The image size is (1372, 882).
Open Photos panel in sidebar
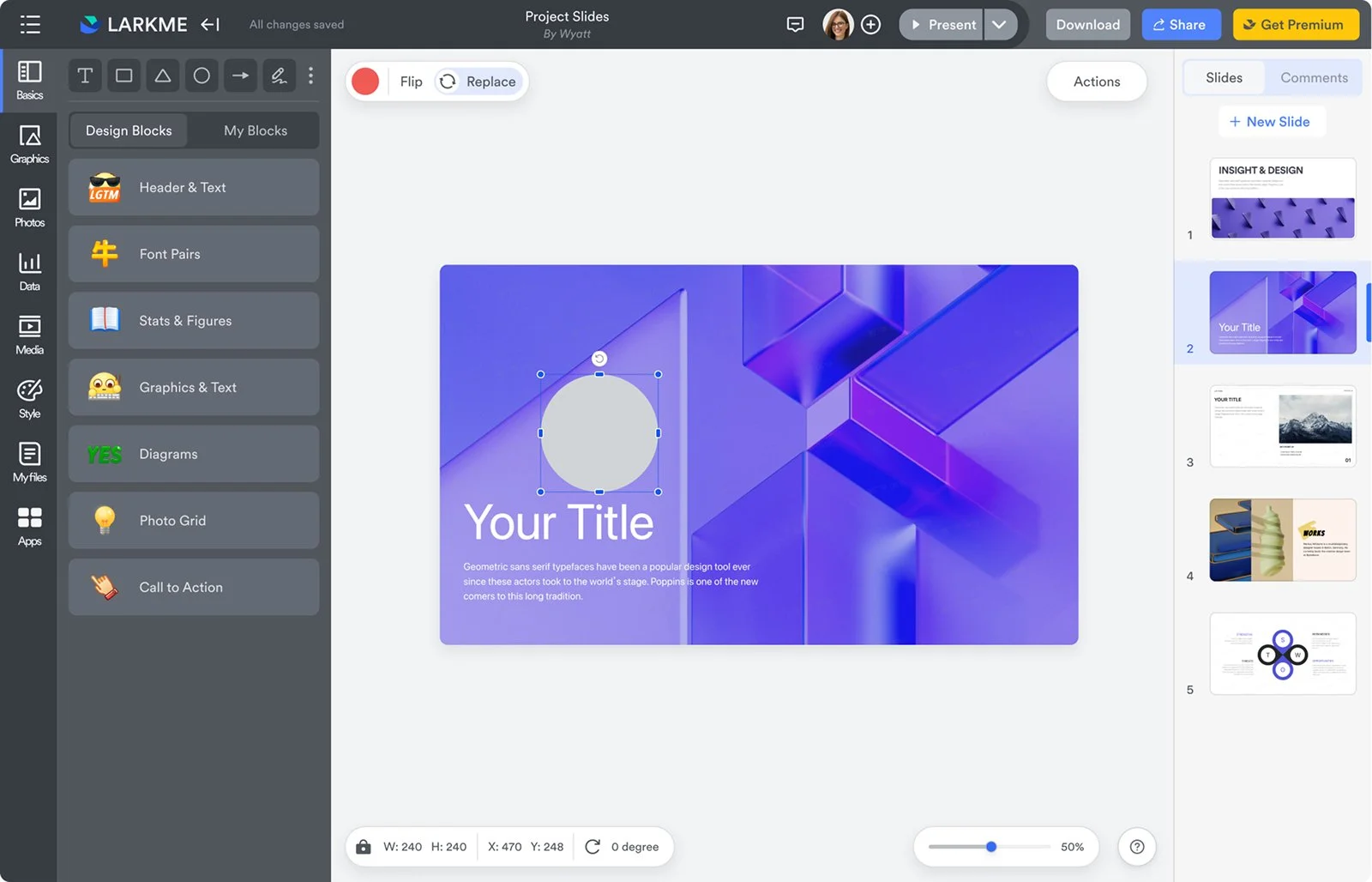pos(29,208)
